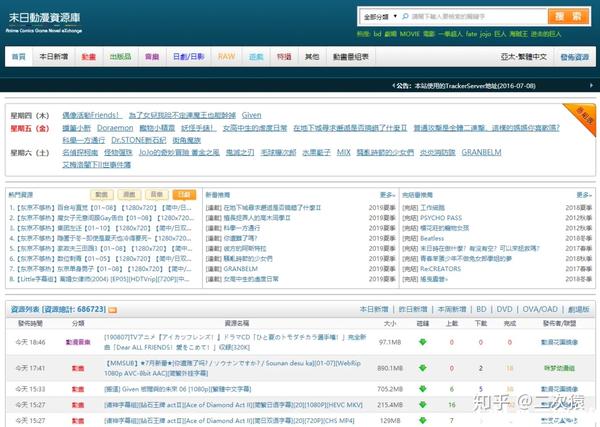Open GRANBELM in Saturday schedule row
Screen dimensions: 600x427
481,152
